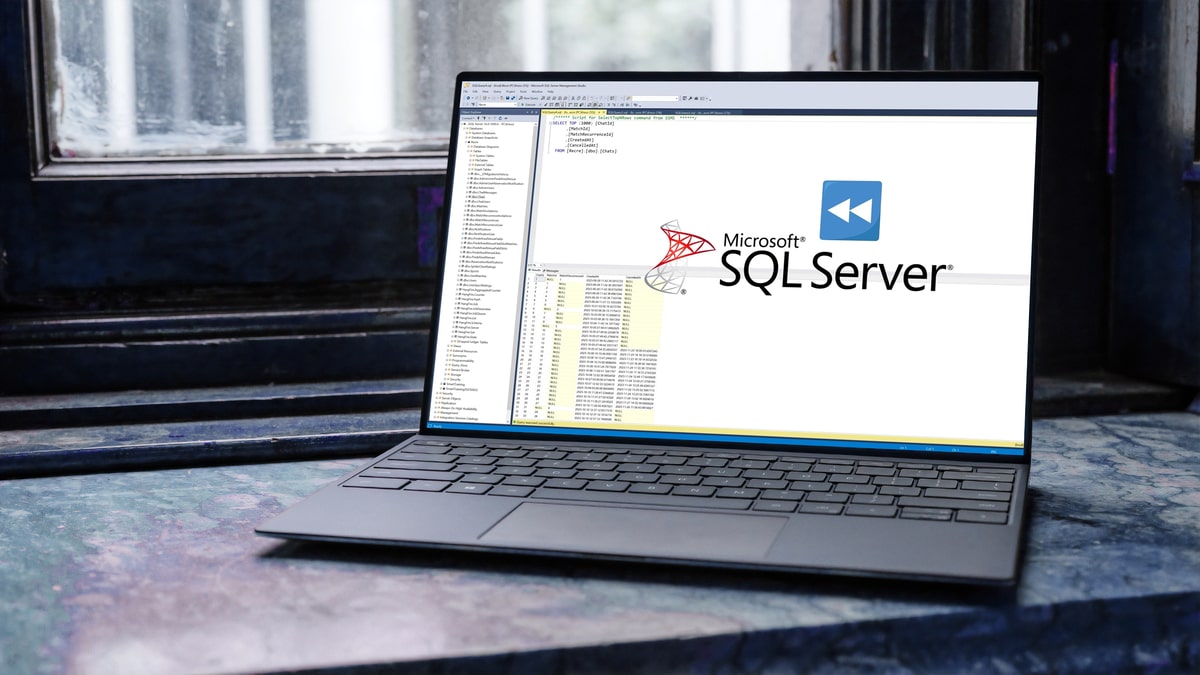The width and height of the screenshot is (1200, 675).
Task: Expand the Synonyms folder
Action: (447, 356)
